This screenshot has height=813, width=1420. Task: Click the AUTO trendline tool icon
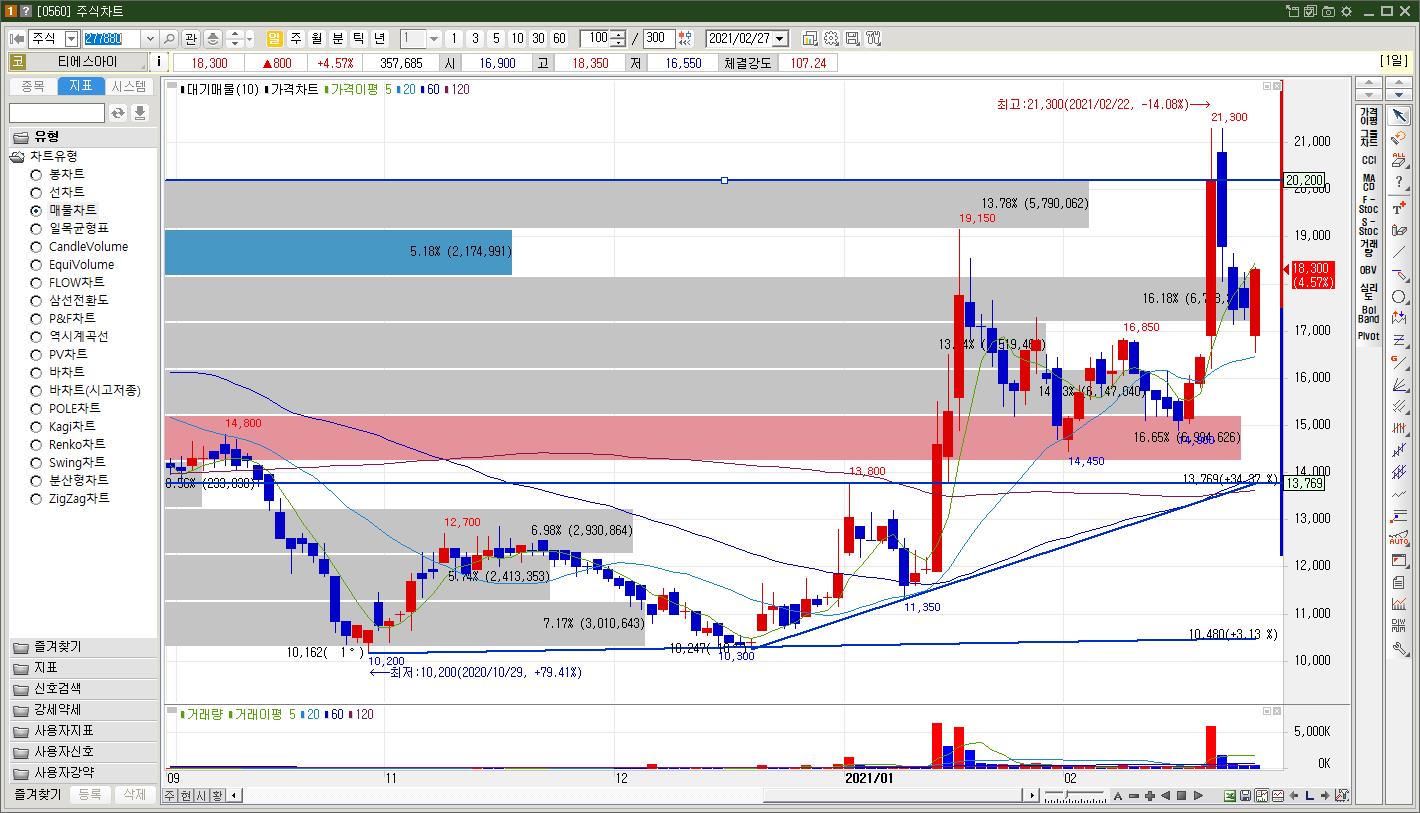point(1399,538)
